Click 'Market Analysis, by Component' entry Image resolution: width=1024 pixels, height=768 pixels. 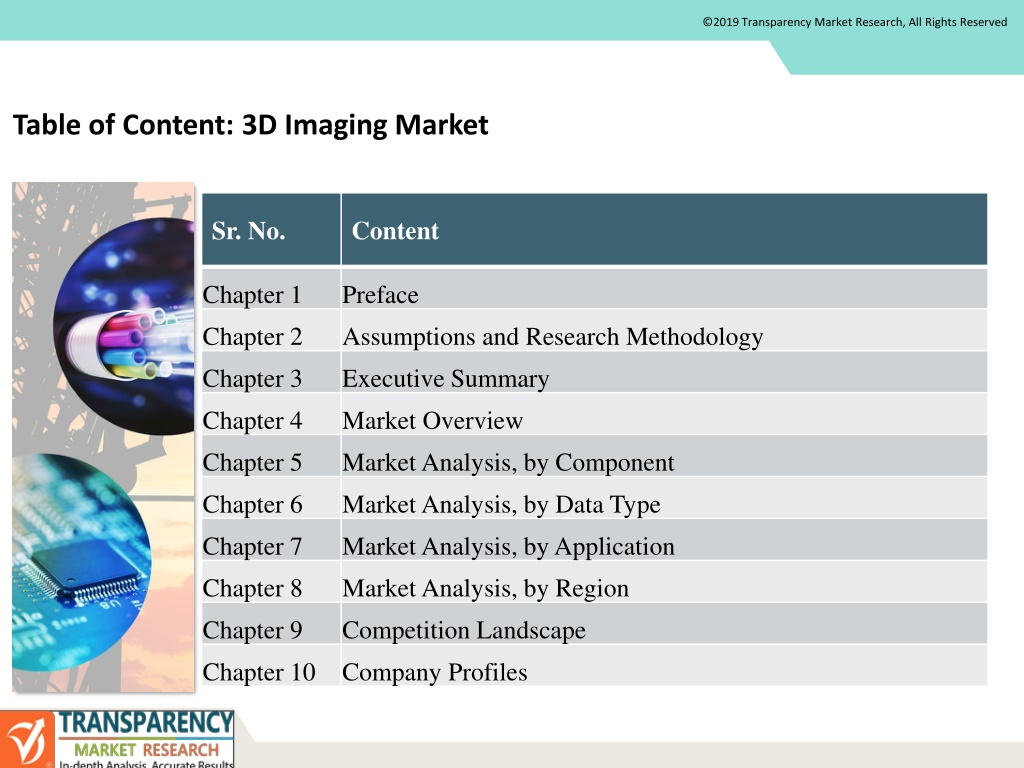(x=664, y=456)
